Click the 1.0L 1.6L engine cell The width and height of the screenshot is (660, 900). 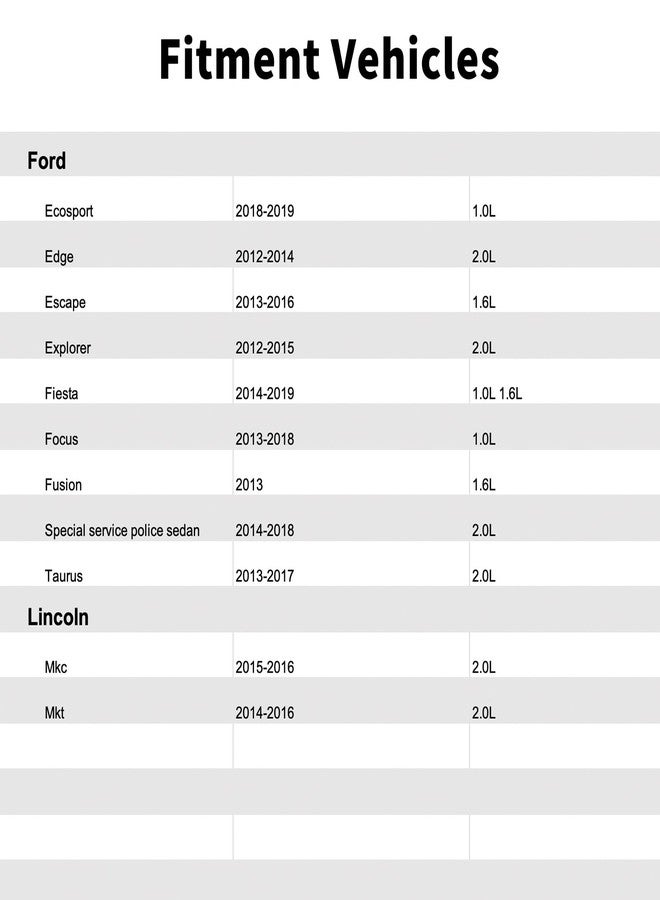click(x=497, y=394)
